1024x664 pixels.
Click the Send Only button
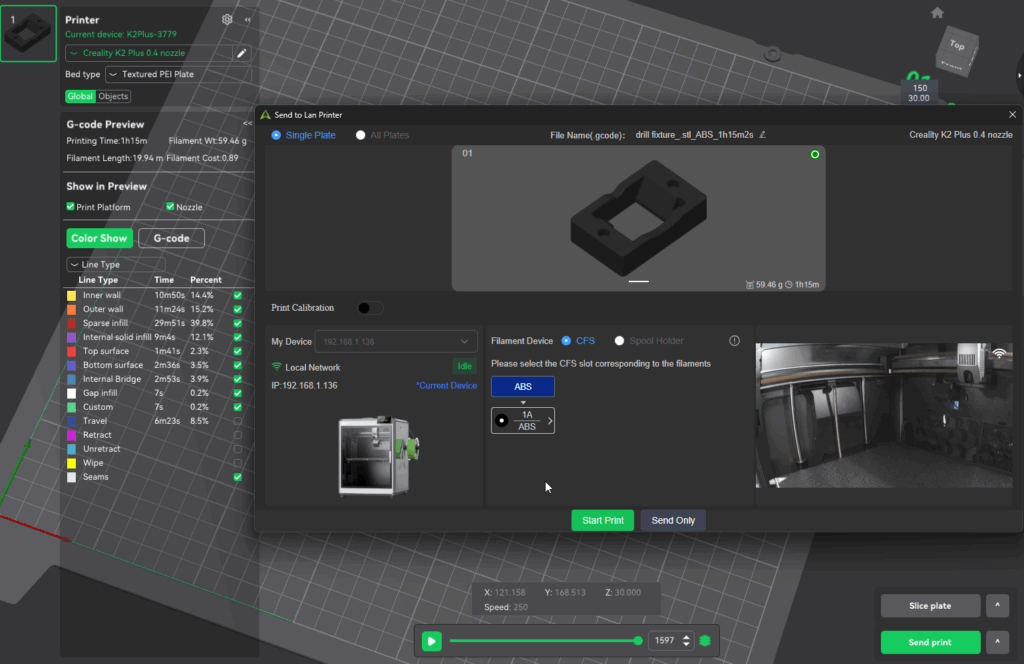pyautogui.click(x=673, y=520)
